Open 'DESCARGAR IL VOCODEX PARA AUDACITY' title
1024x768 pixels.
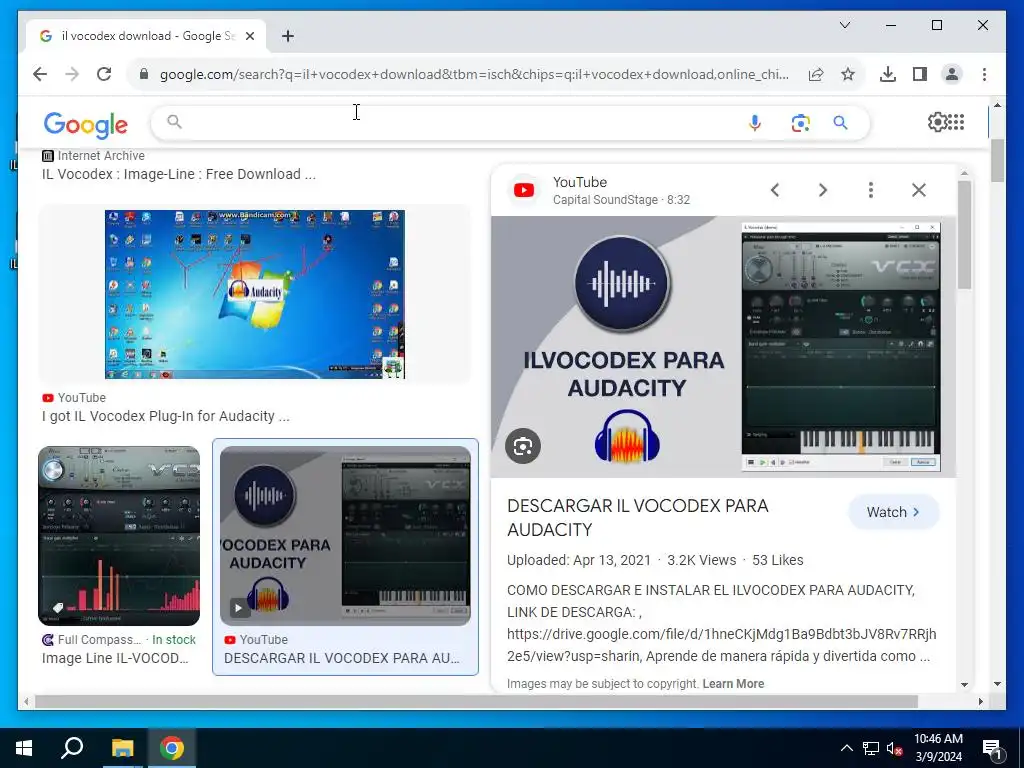[x=637, y=517]
